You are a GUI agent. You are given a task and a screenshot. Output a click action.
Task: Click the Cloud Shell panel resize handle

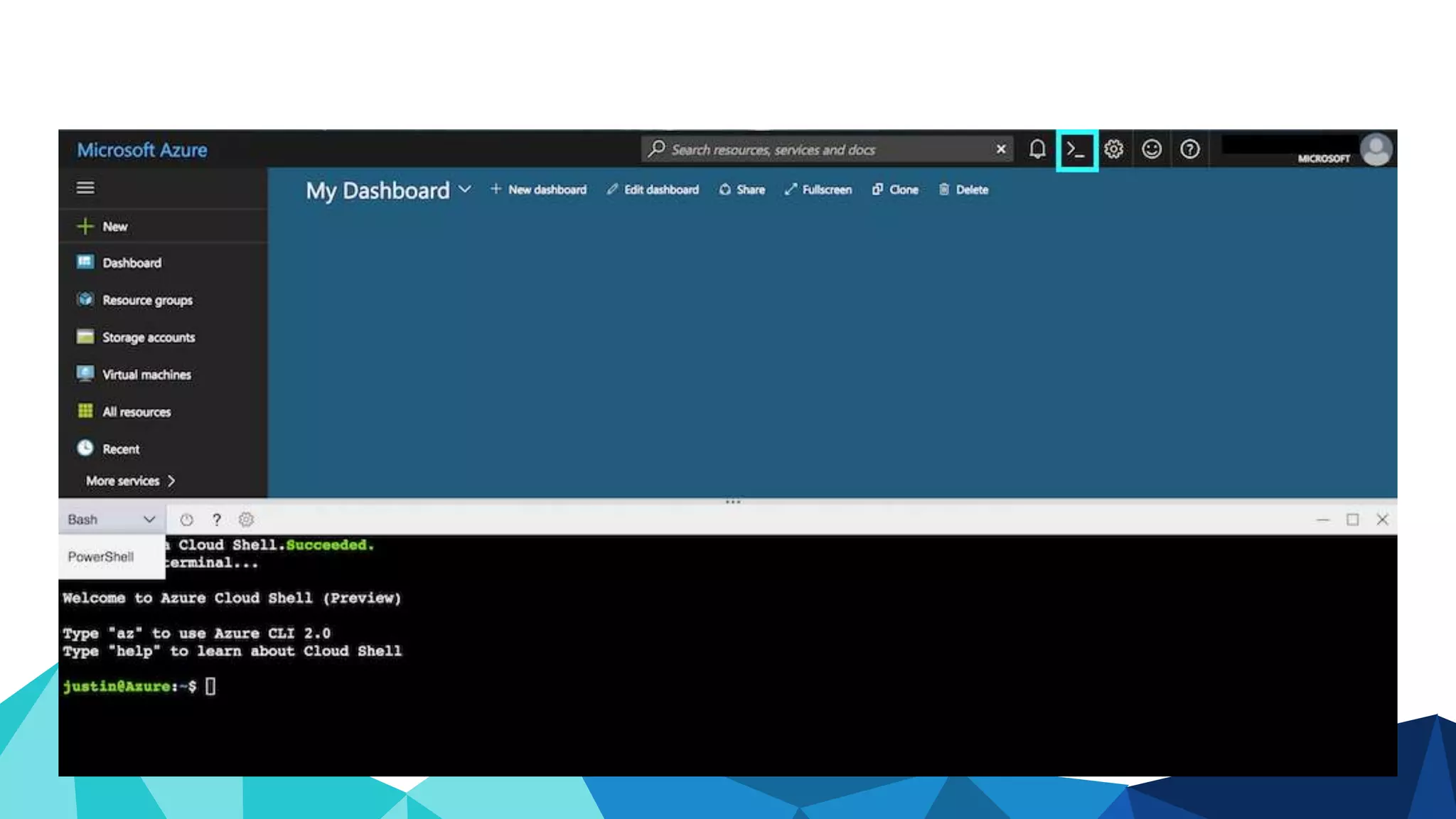click(733, 502)
